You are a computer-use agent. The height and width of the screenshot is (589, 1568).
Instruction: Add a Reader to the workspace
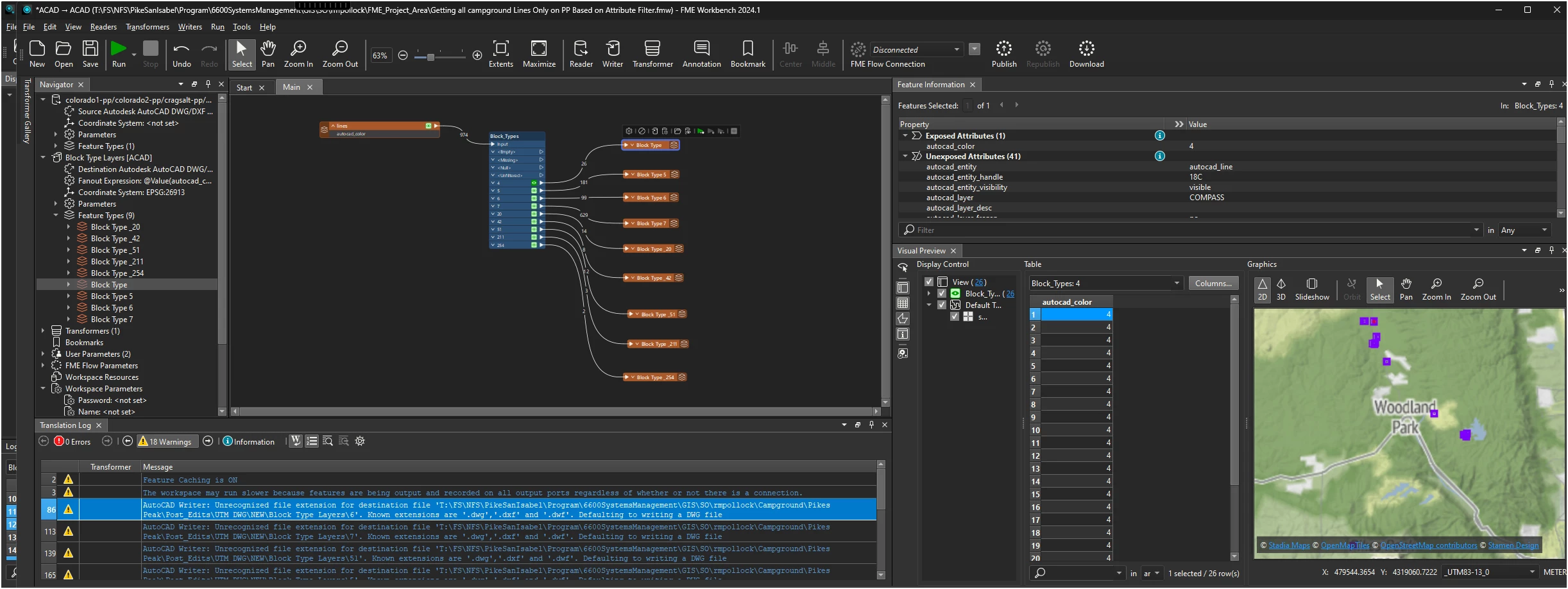581,54
